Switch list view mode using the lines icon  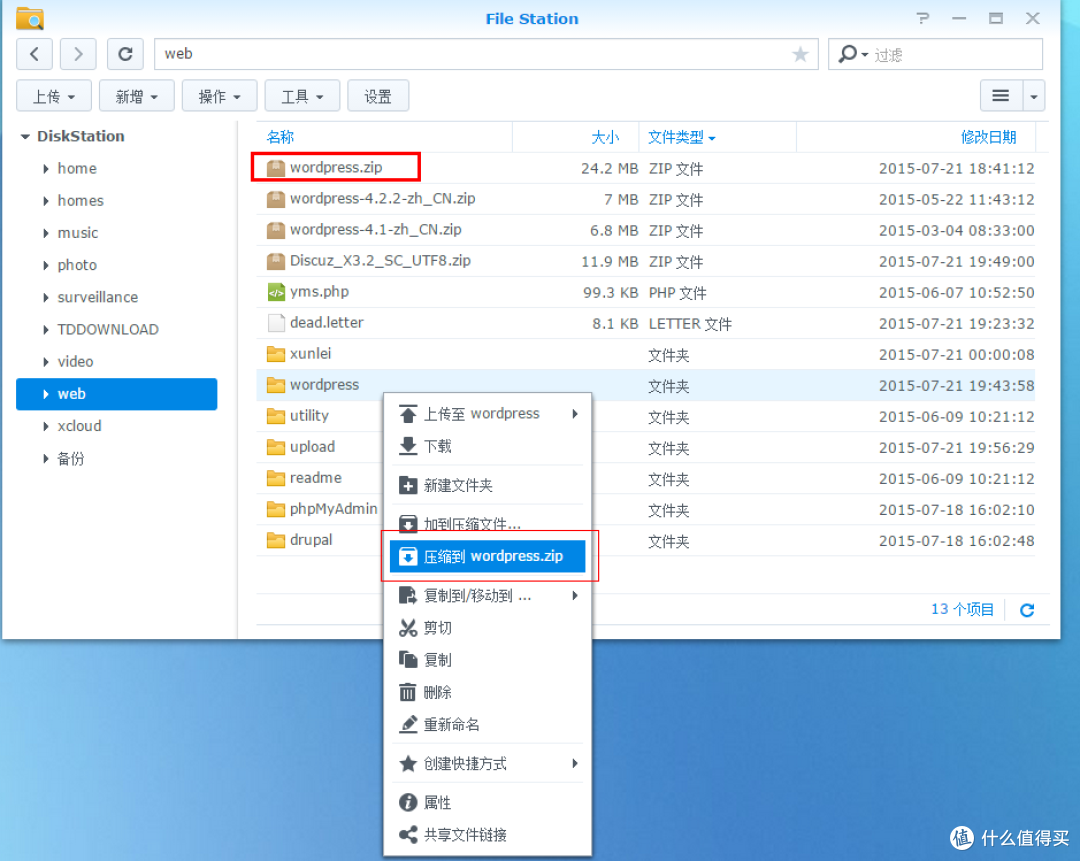tap(1001, 96)
